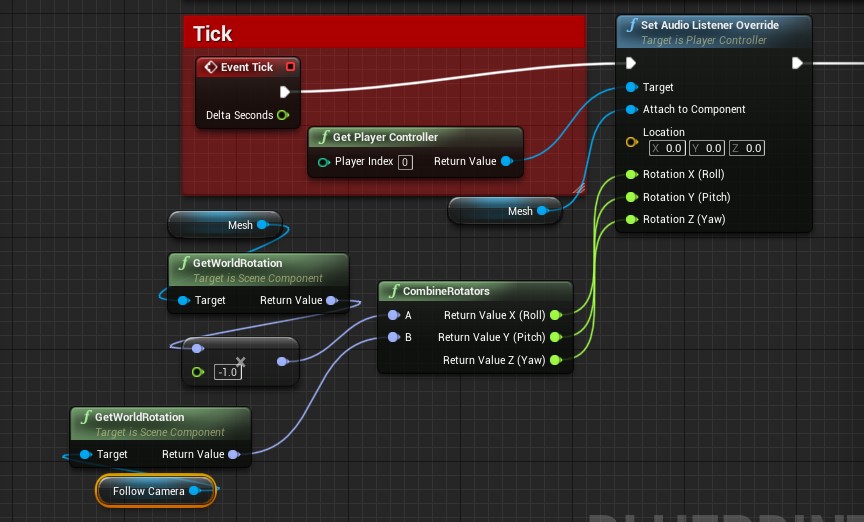Click the Return Value X (Roll) output pin
The height and width of the screenshot is (522, 864).
click(556, 315)
